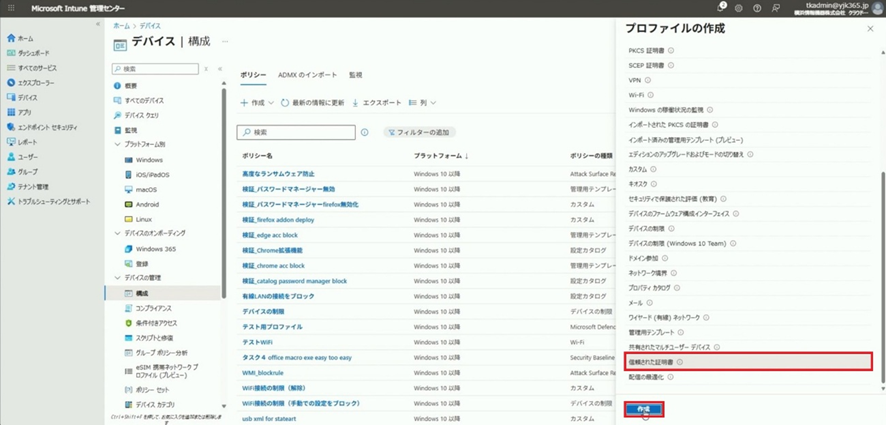886x425 pixels.
Task: Open the 作成 dropdown in toolbar
Action: [257, 103]
